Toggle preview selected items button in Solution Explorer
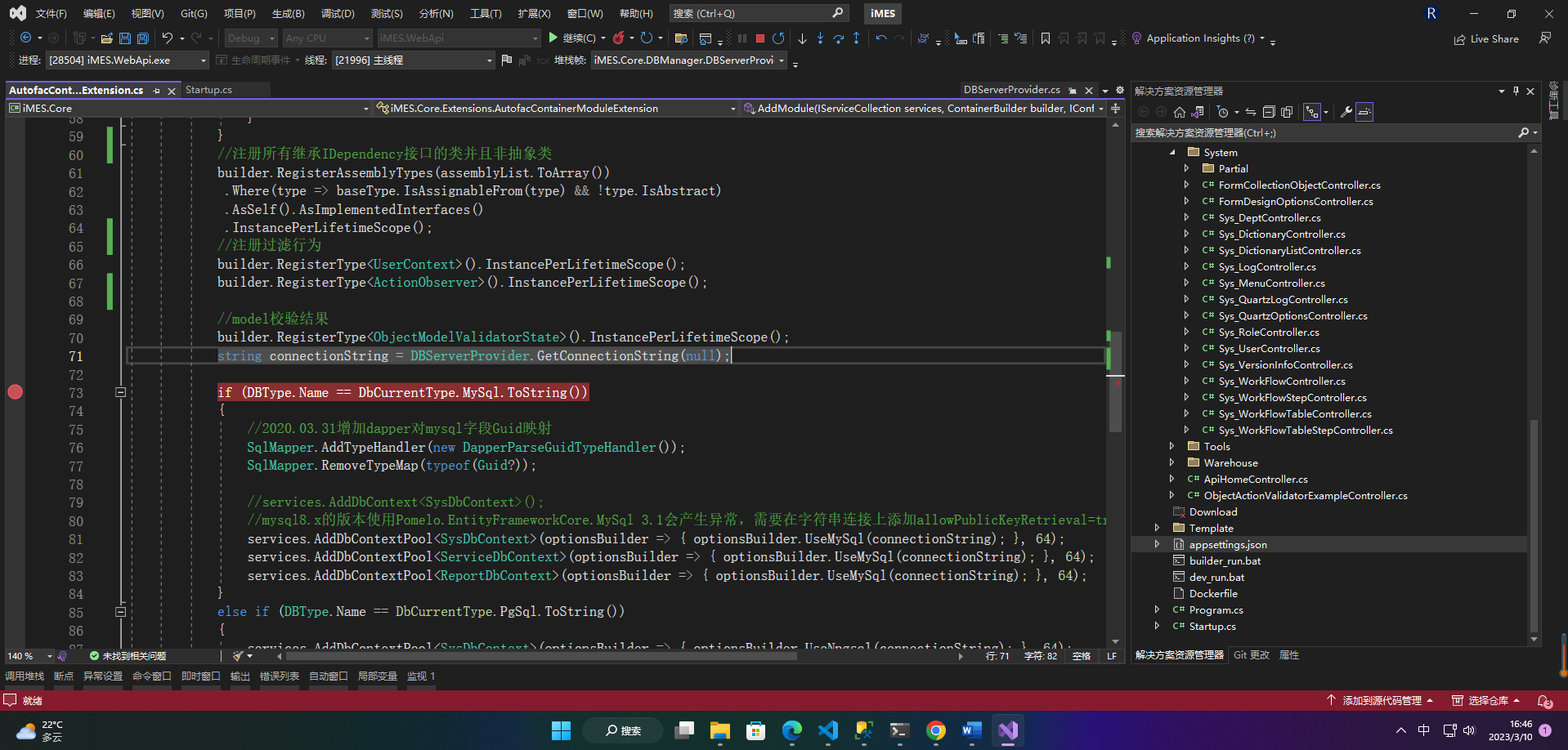This screenshot has width=1568, height=750. [1364, 112]
